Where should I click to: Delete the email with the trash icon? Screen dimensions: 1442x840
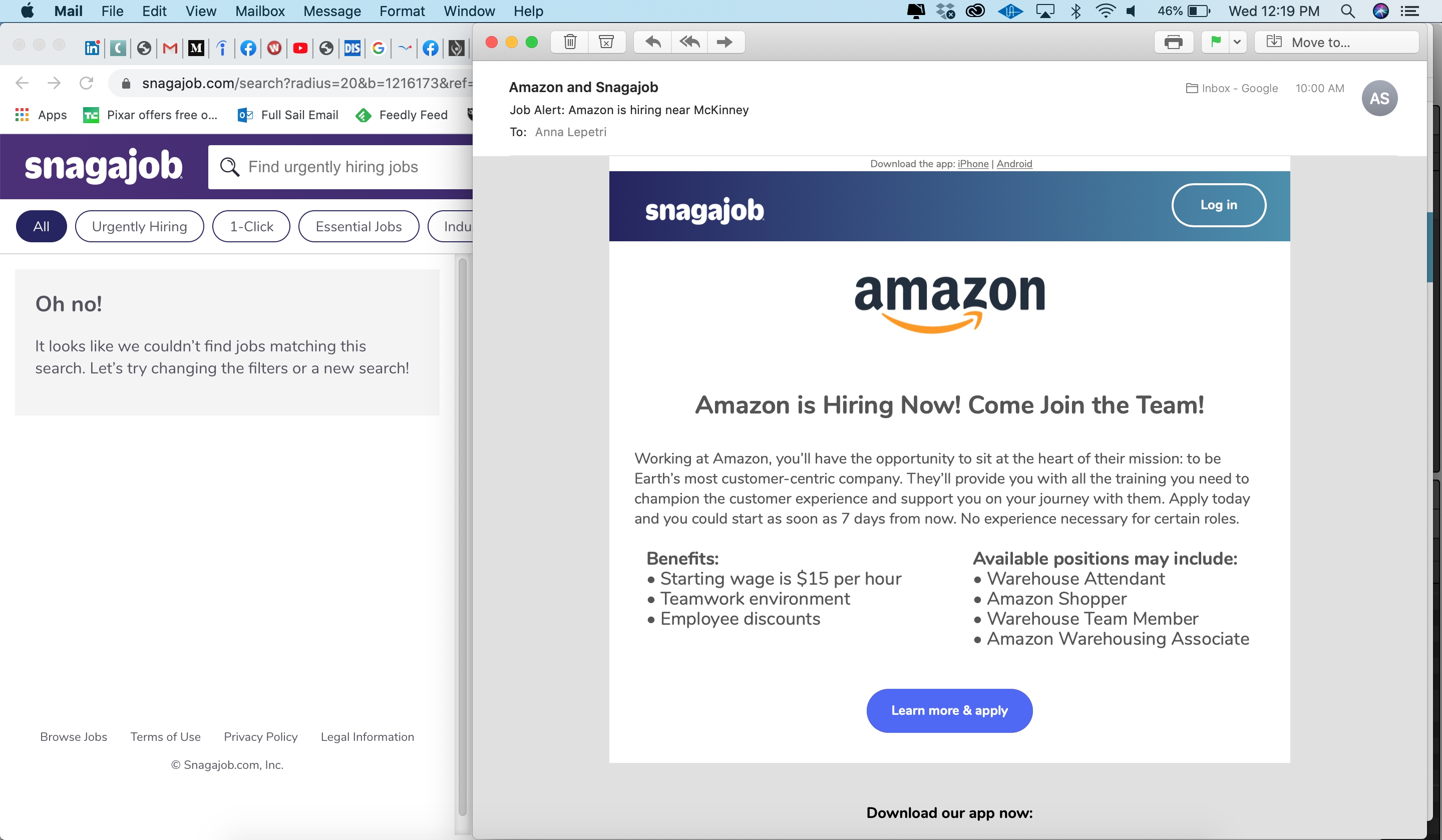[570, 42]
